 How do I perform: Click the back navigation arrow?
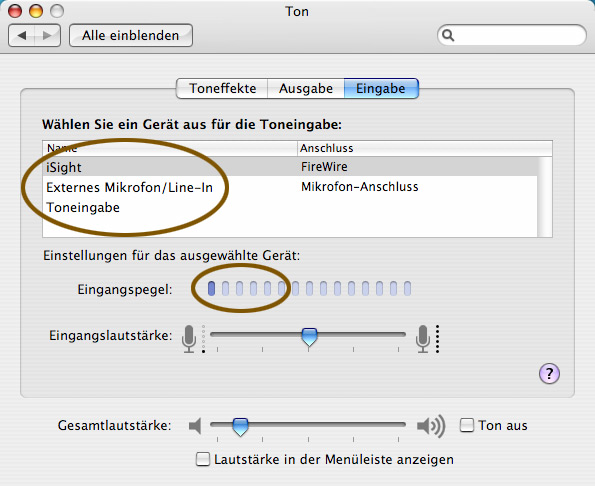click(x=22, y=36)
